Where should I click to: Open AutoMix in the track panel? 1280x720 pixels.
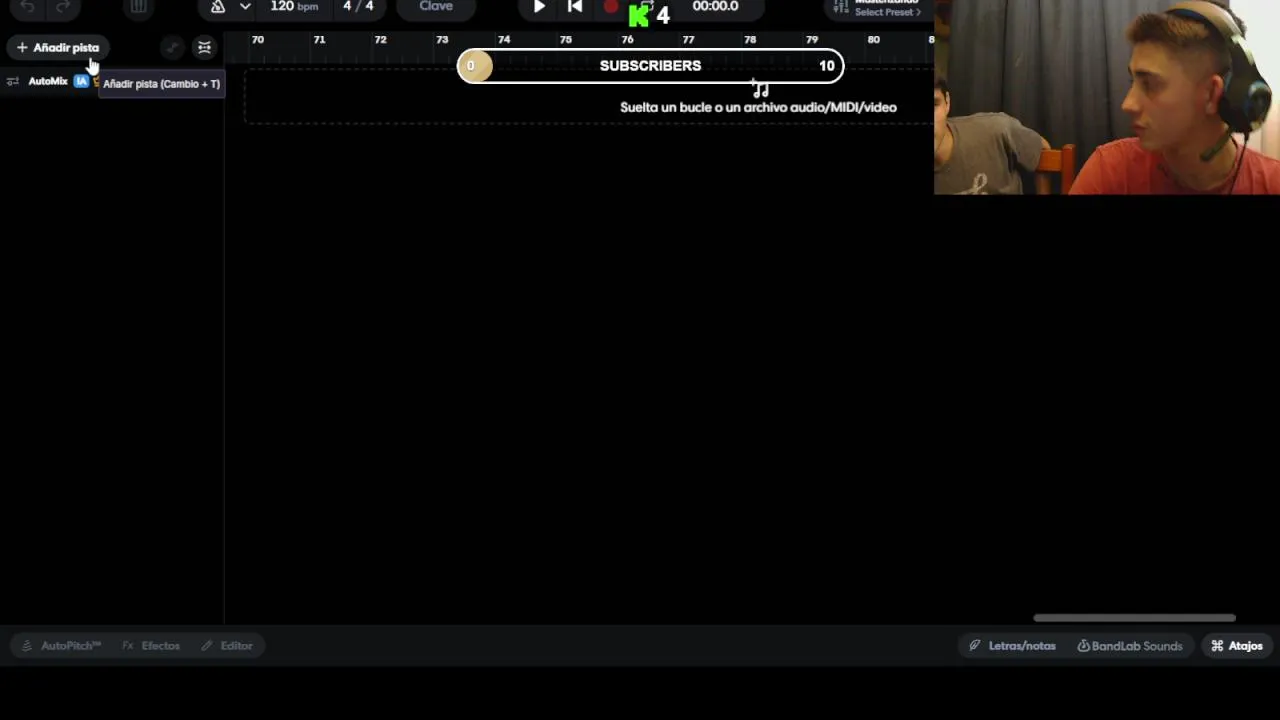pos(48,81)
